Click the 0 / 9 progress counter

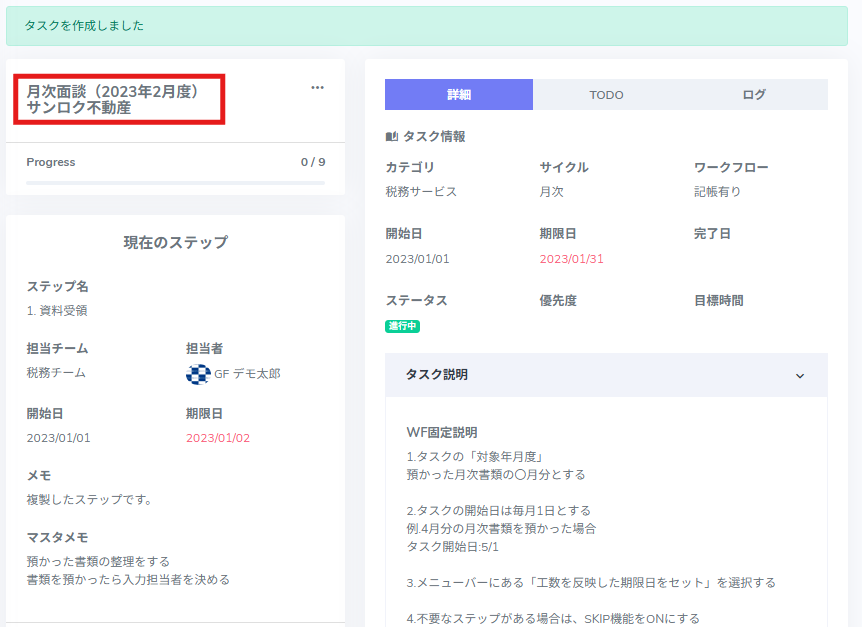[x=313, y=162]
